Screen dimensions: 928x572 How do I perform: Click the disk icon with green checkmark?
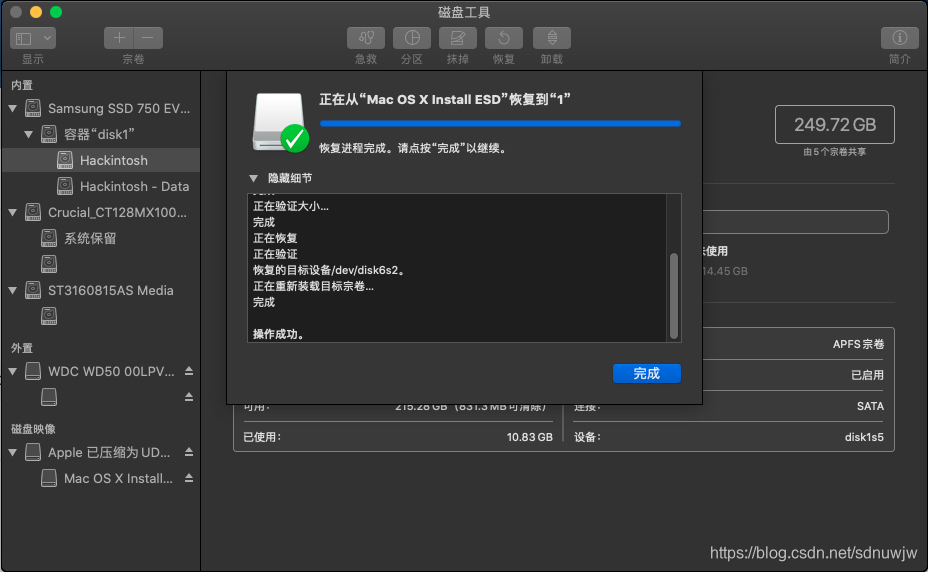tap(280, 123)
